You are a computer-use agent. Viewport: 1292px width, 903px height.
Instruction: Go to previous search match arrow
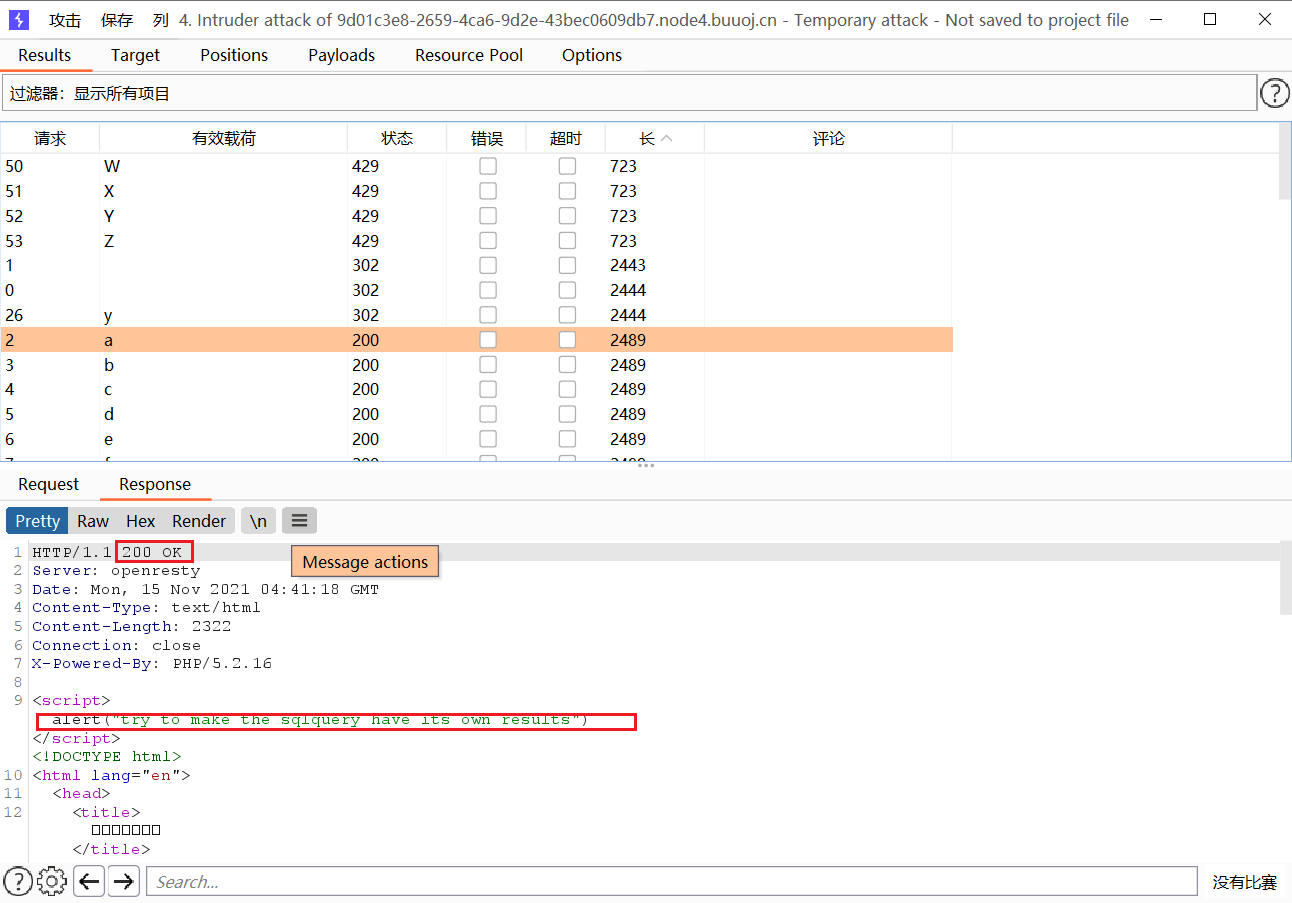[89, 881]
